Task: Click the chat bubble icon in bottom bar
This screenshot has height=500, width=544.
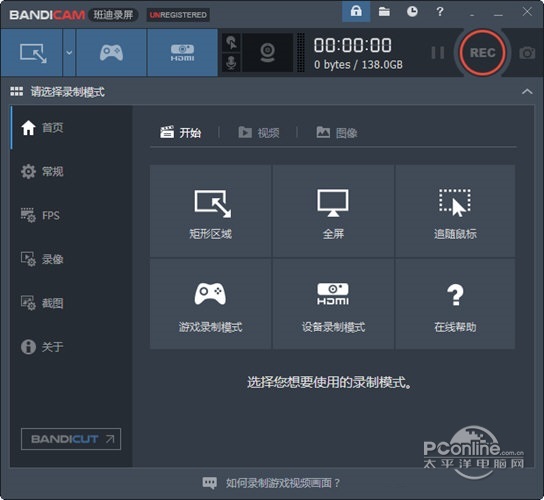Action: 210,483
